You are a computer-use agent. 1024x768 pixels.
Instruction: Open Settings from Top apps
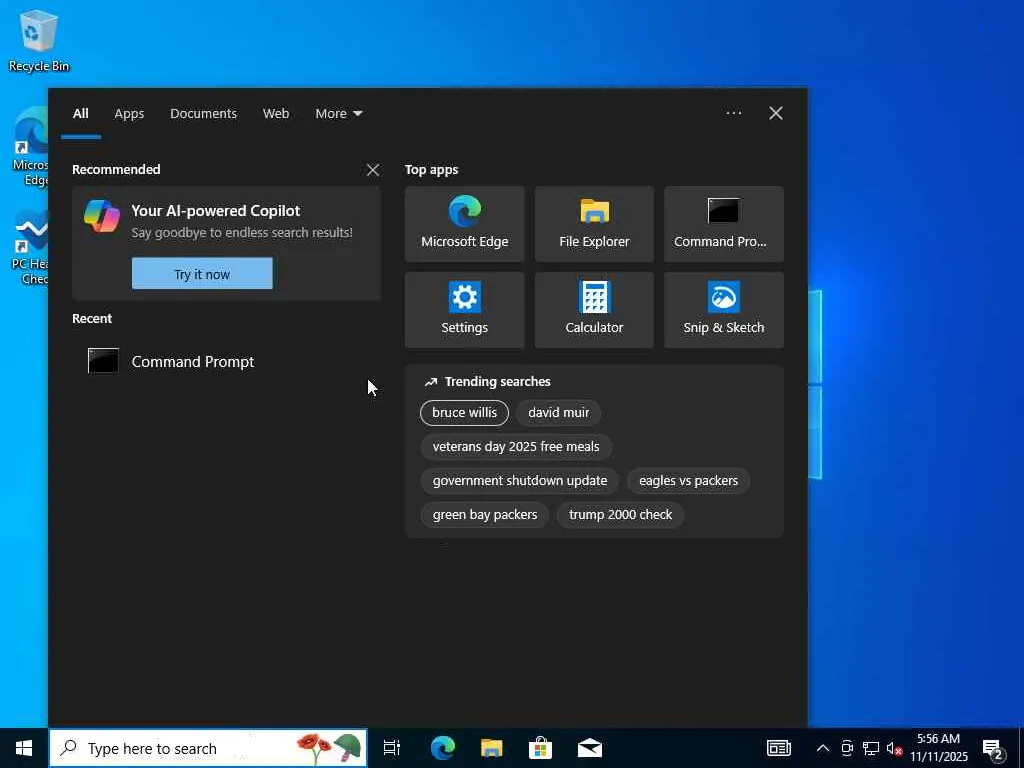[x=464, y=310]
